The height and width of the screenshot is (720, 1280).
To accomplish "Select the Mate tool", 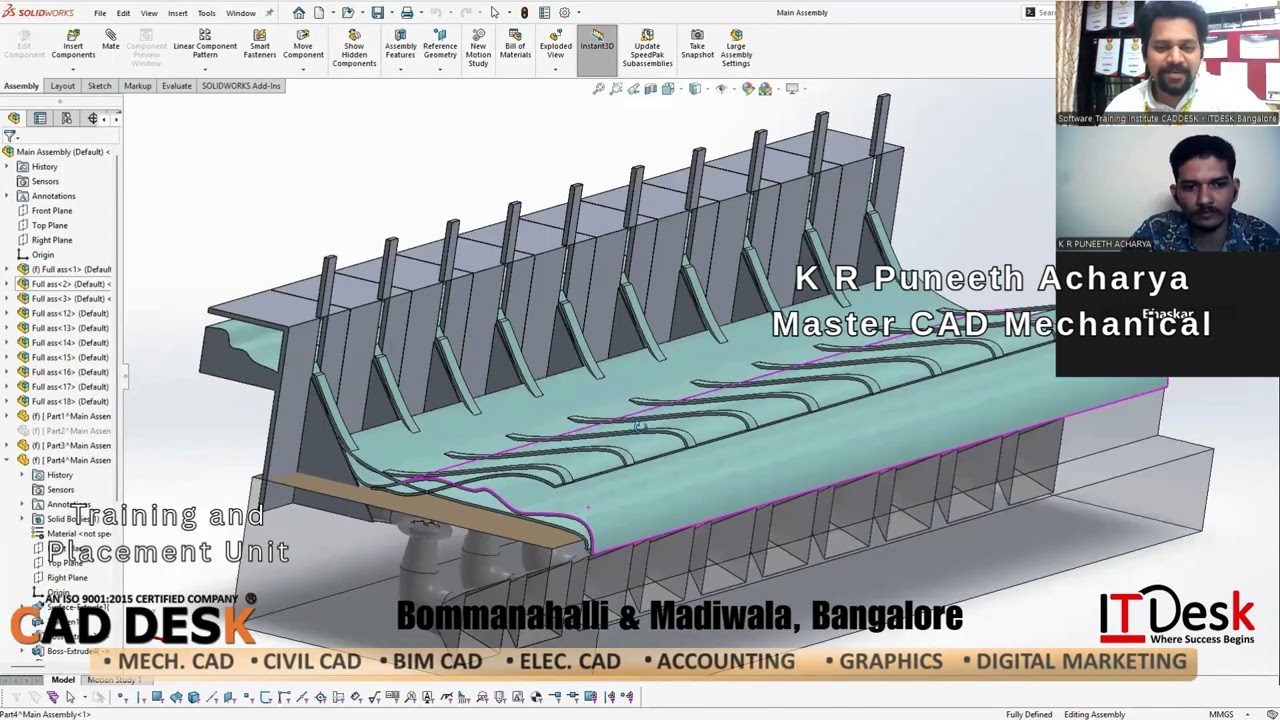I will (x=110, y=40).
